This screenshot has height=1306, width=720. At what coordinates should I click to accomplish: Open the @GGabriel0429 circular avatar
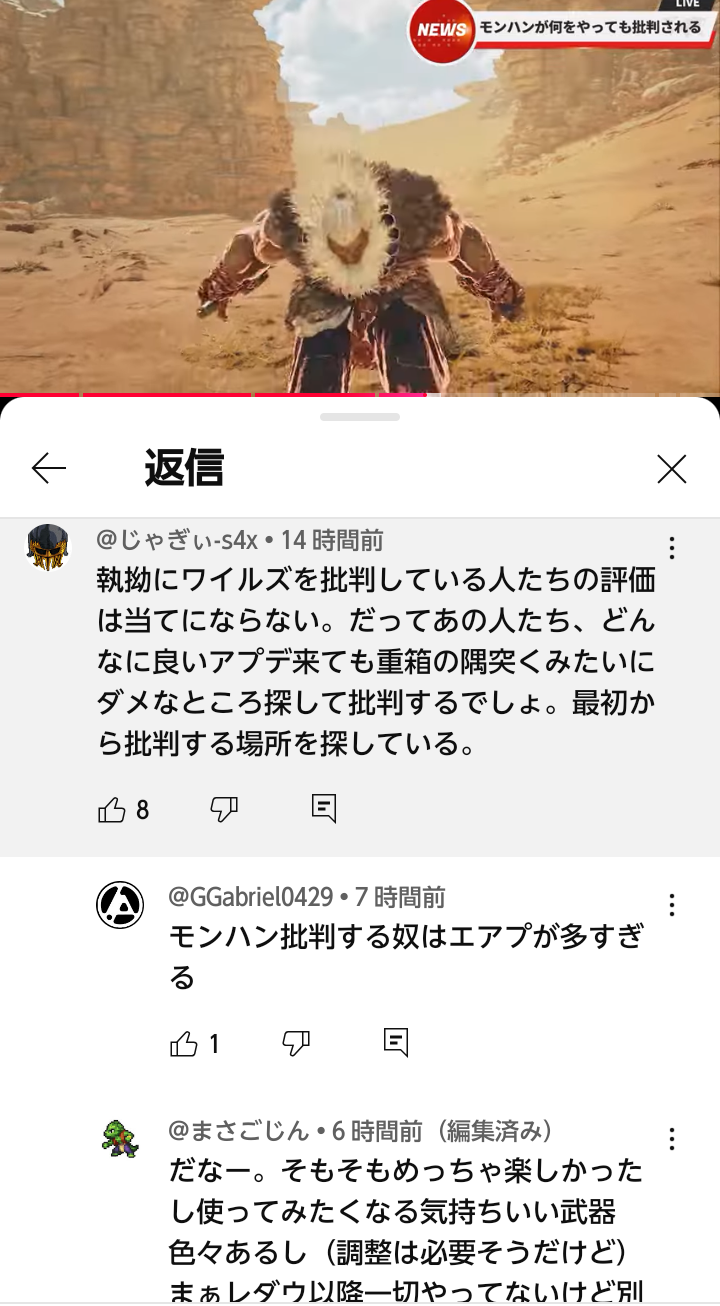coord(120,905)
